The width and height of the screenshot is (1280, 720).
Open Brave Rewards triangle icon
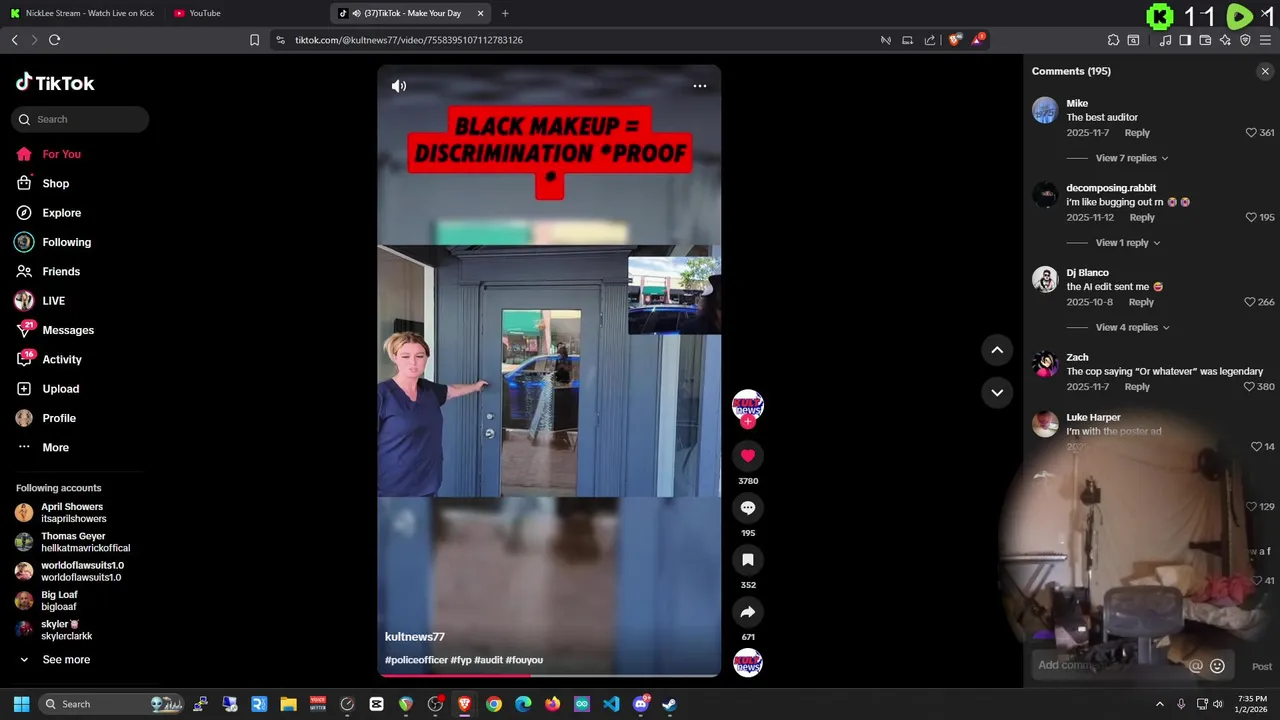click(x=978, y=40)
